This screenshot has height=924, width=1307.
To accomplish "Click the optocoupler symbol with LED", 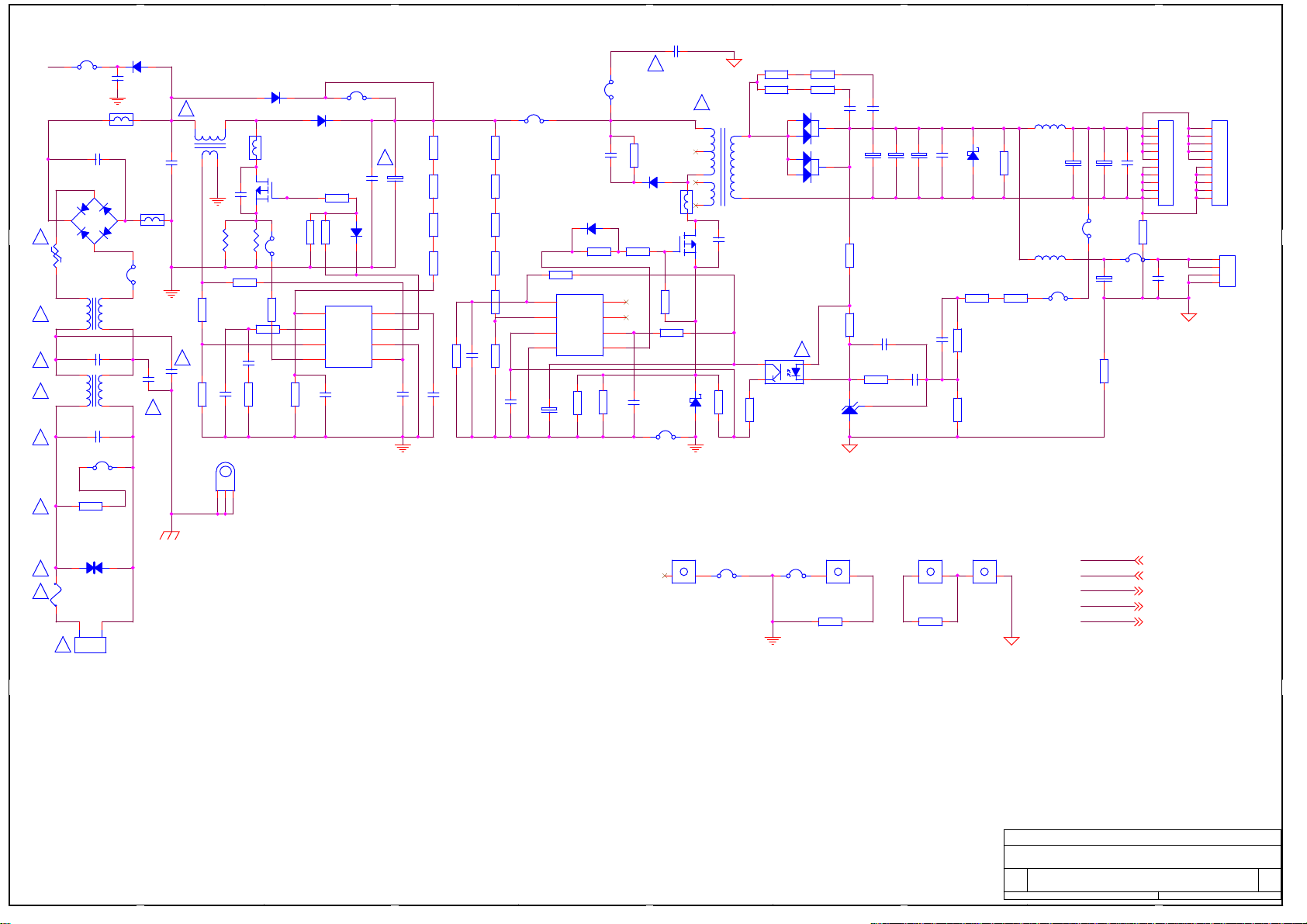I will (784, 372).
